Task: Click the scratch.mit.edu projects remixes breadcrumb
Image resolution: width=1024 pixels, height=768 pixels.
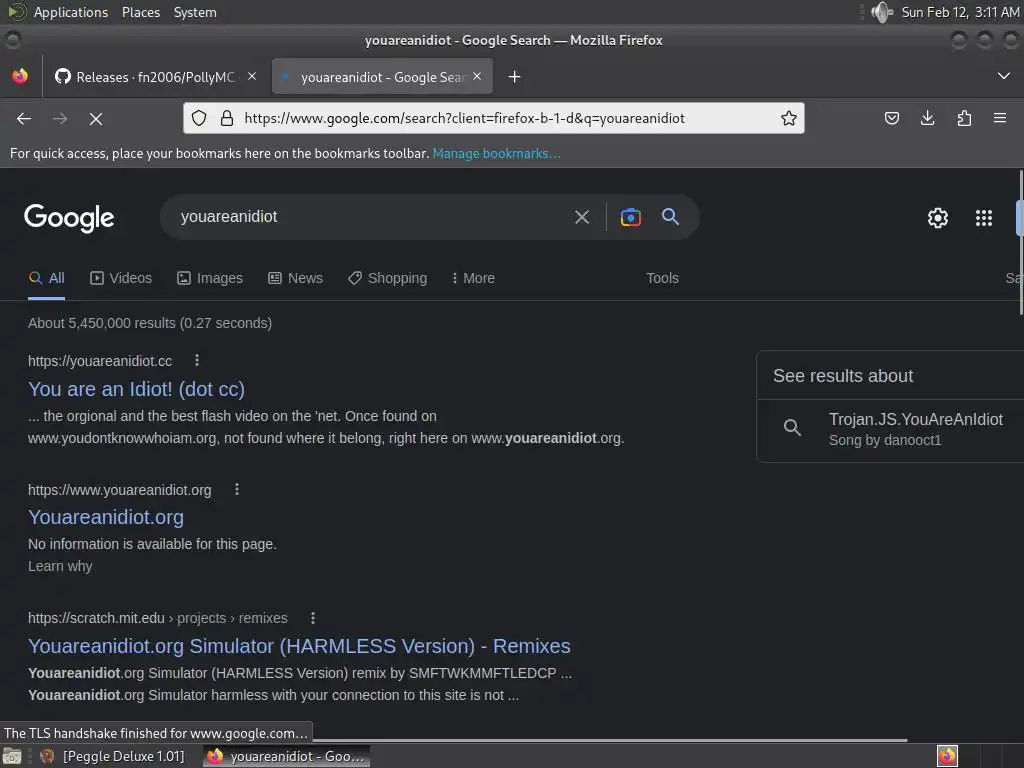Action: [x=157, y=618]
